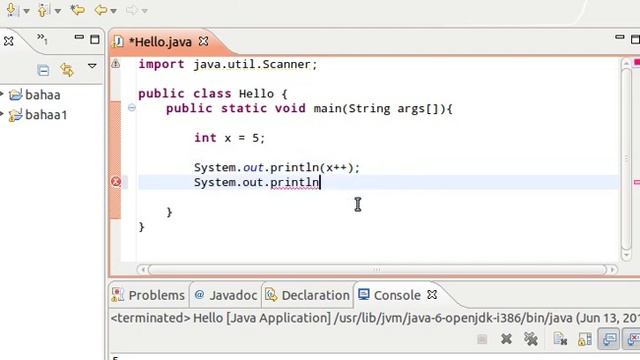Screen dimensions: 640x360
Task: Select the Console tab
Action: (x=389, y=295)
